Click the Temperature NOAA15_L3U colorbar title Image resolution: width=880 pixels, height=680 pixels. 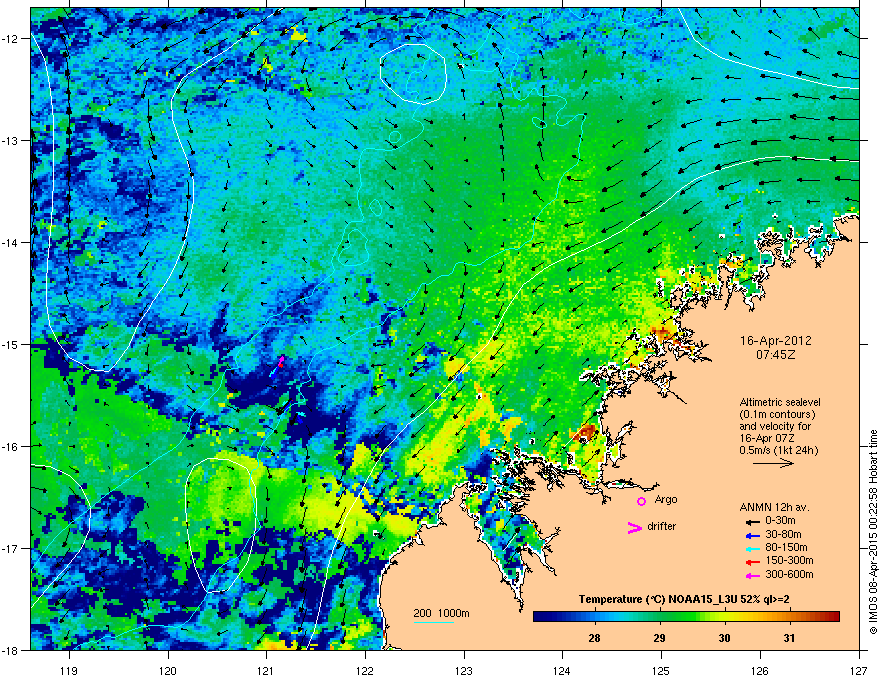(x=684, y=599)
